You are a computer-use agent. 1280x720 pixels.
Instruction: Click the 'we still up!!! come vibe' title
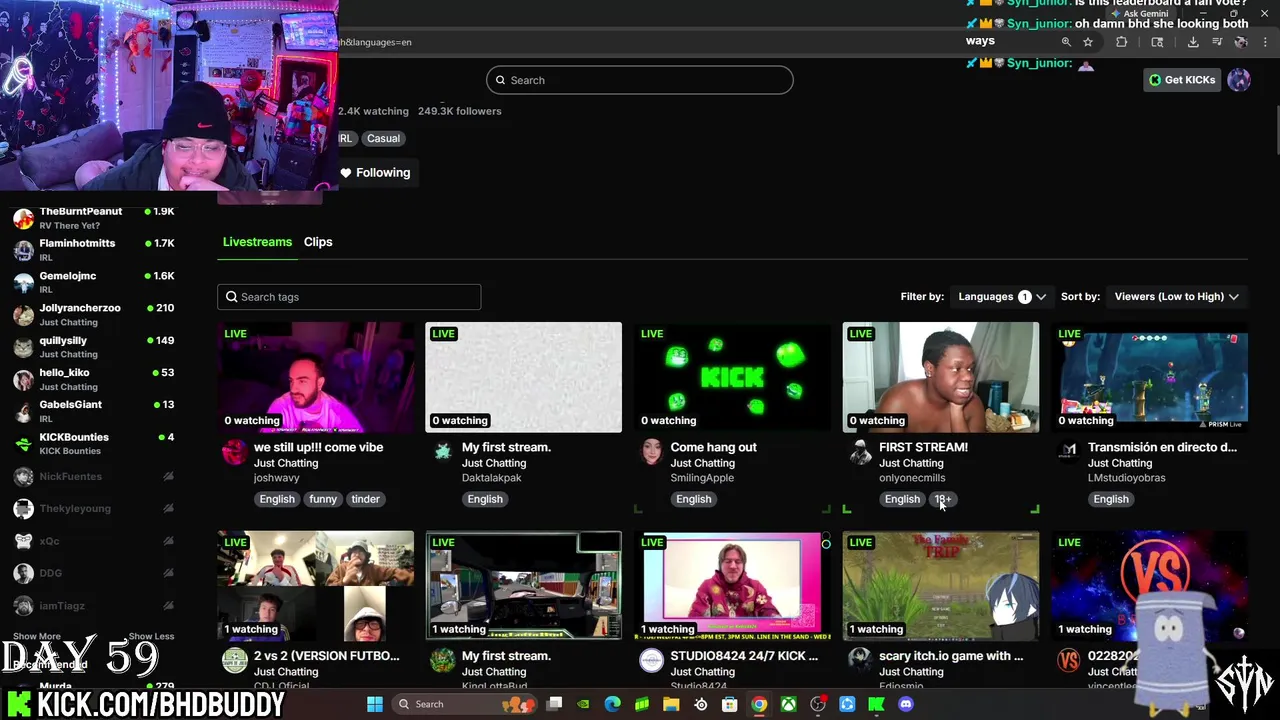318,447
